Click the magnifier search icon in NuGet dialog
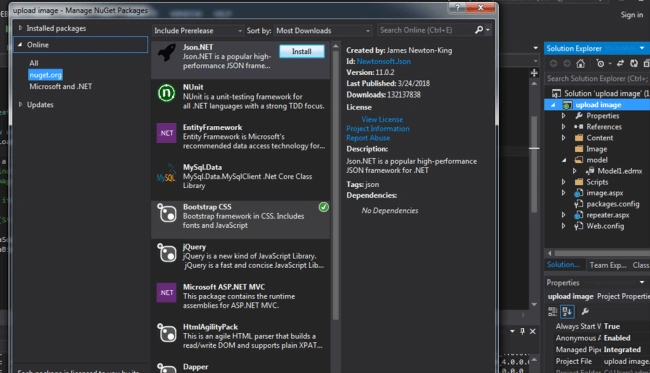The height and width of the screenshot is (373, 650). [x=479, y=30]
